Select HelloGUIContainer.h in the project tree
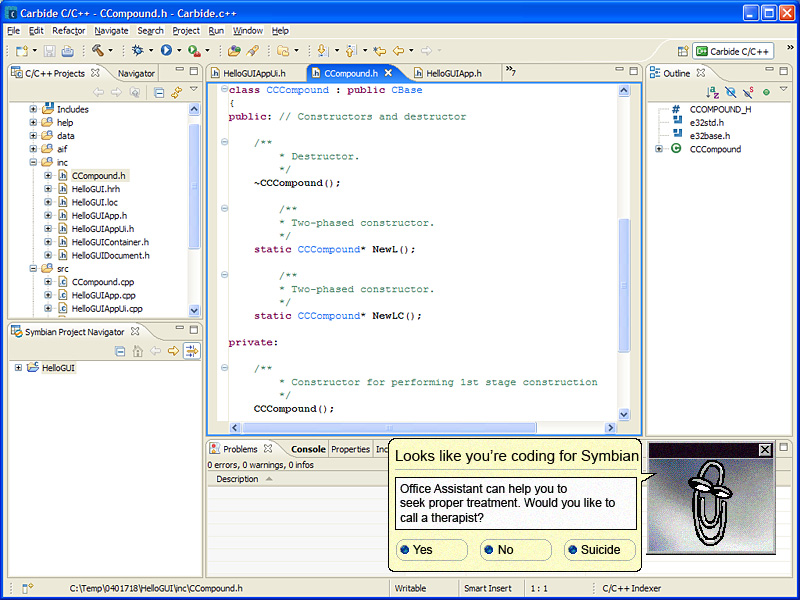Image resolution: width=800 pixels, height=600 pixels. pos(110,242)
